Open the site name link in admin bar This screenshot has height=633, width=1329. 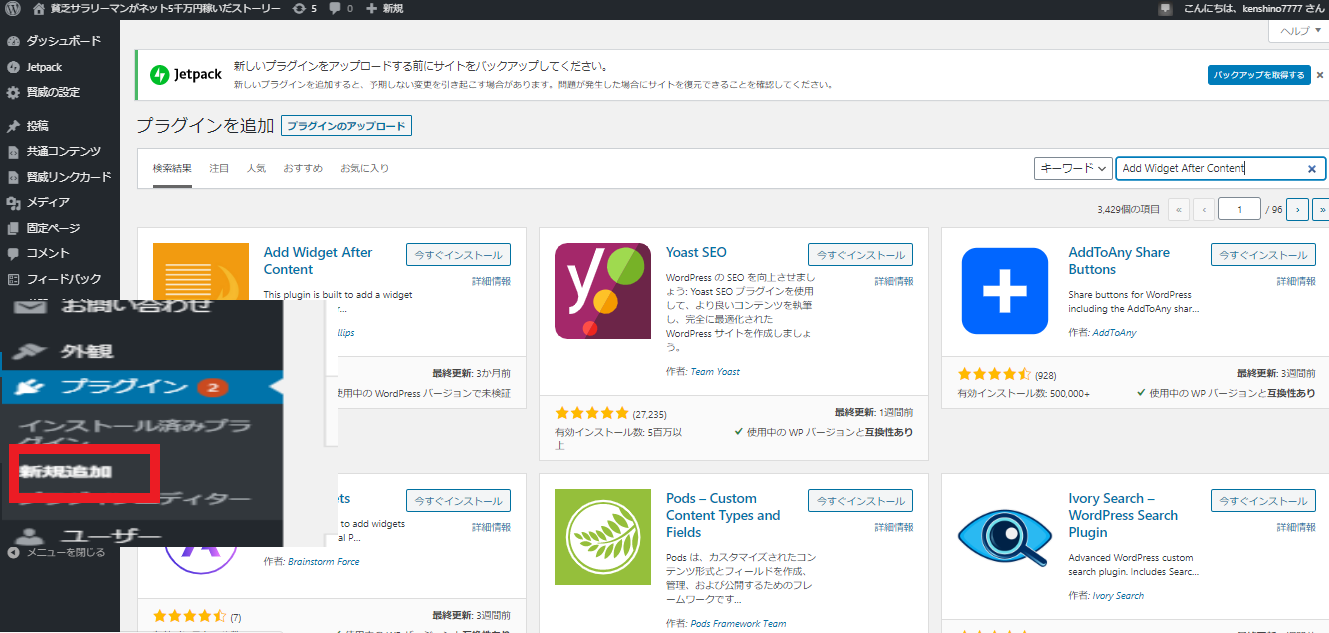(x=156, y=8)
